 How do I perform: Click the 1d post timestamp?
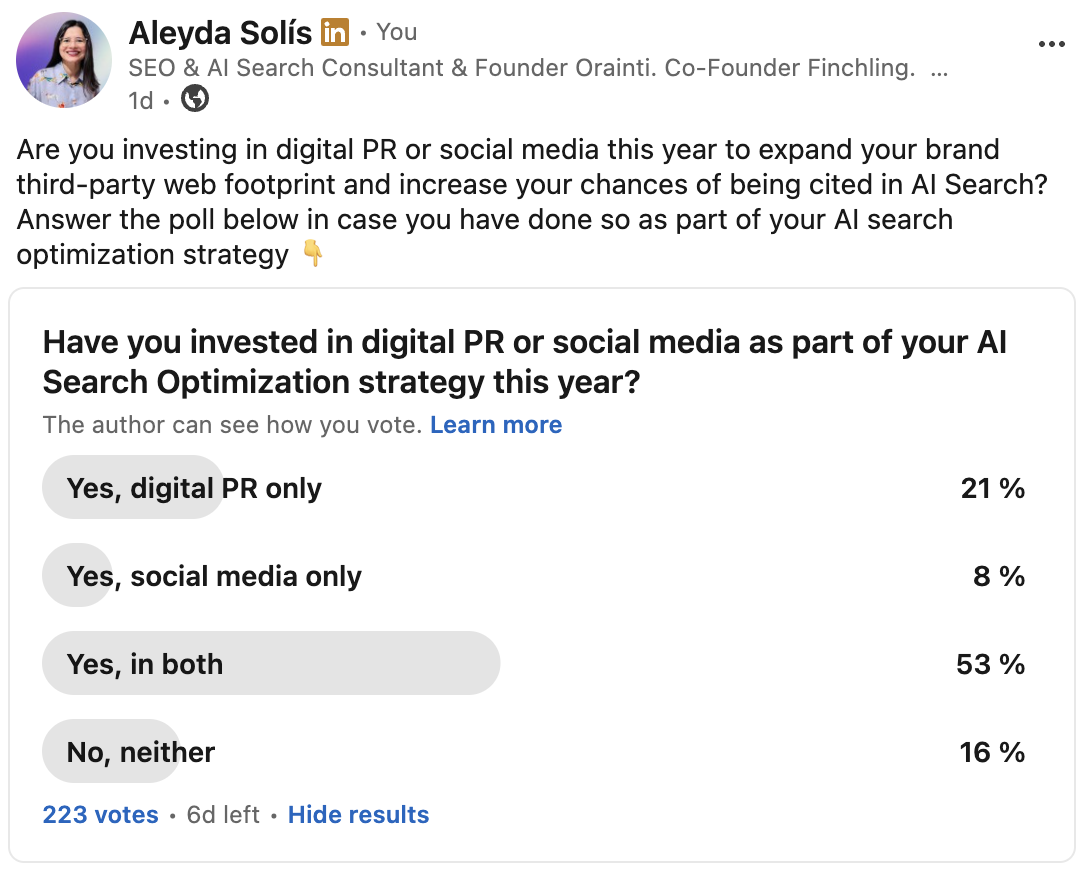click(x=140, y=101)
